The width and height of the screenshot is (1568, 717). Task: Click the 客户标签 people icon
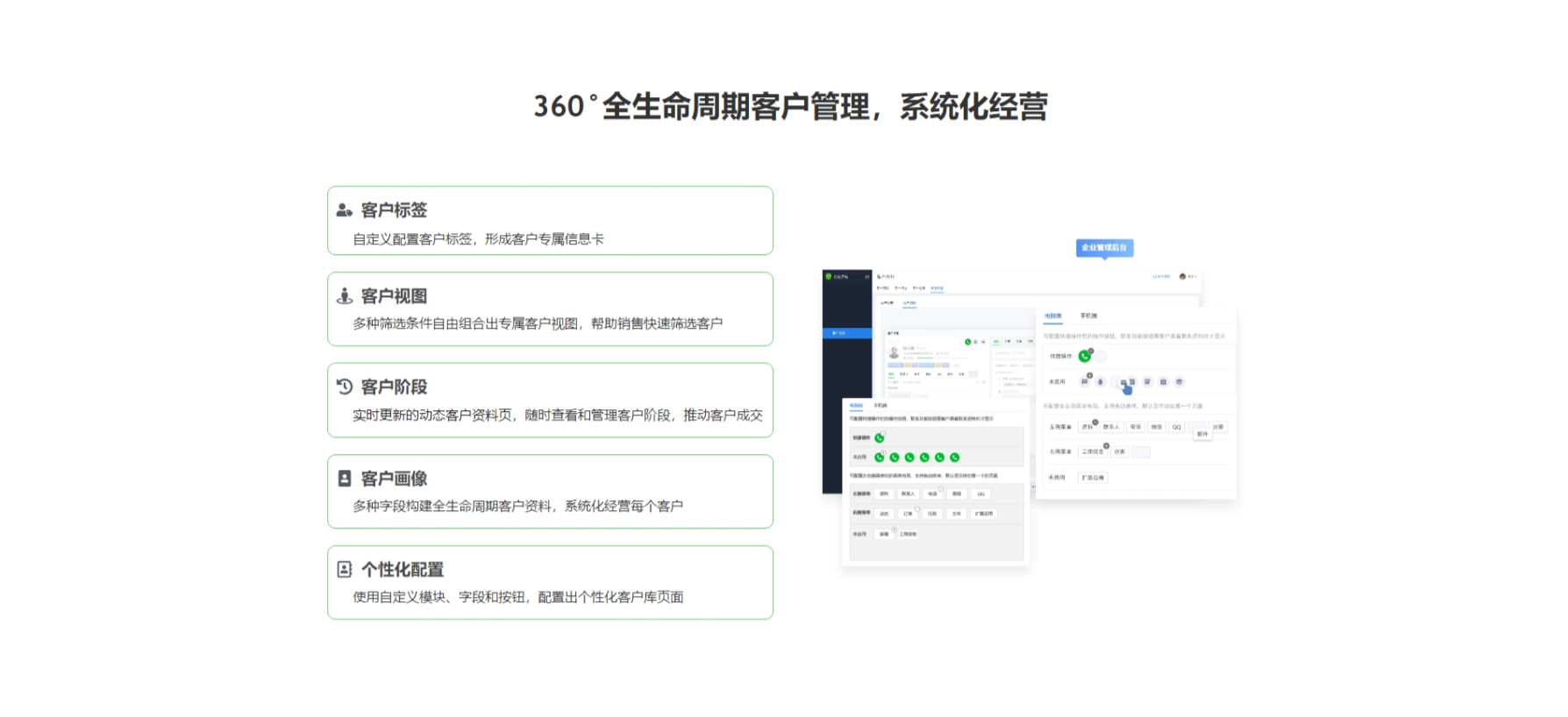click(345, 210)
